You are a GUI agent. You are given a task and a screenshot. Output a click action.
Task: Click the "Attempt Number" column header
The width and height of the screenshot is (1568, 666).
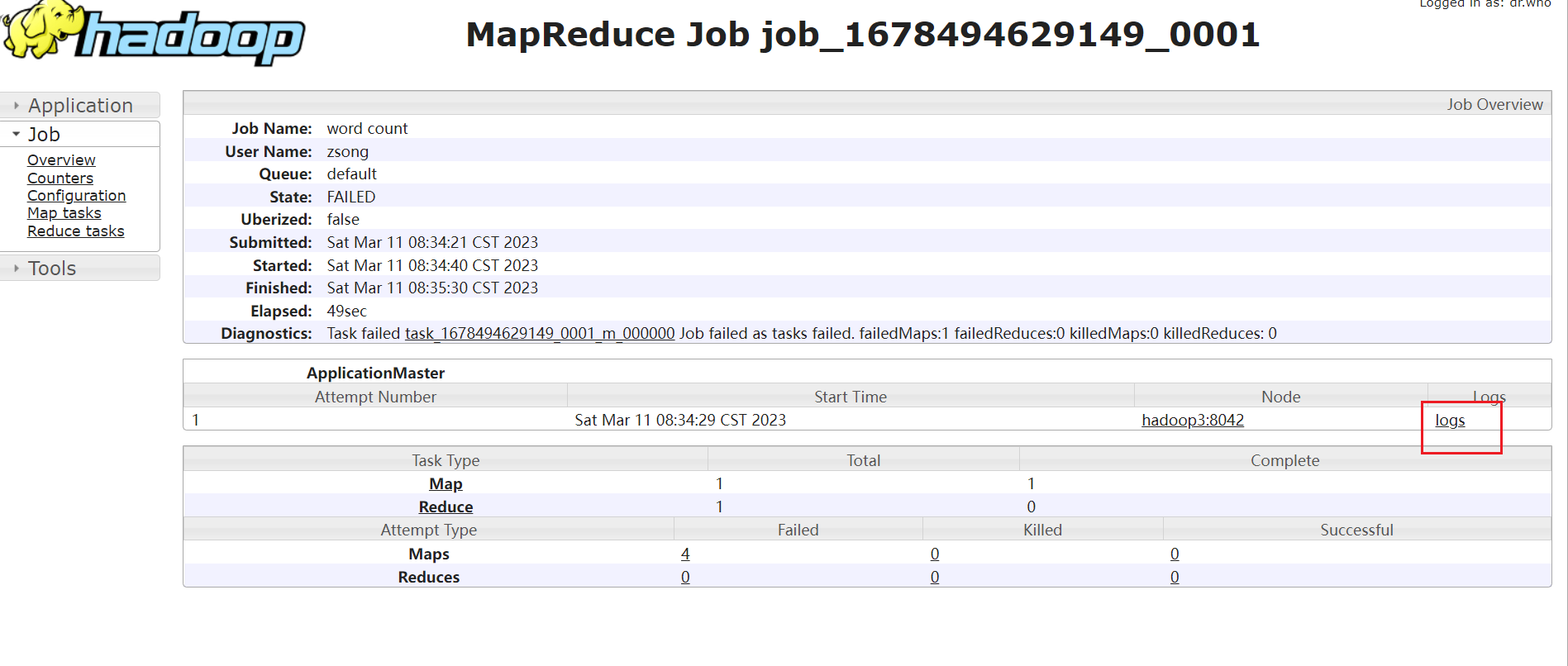(x=375, y=397)
